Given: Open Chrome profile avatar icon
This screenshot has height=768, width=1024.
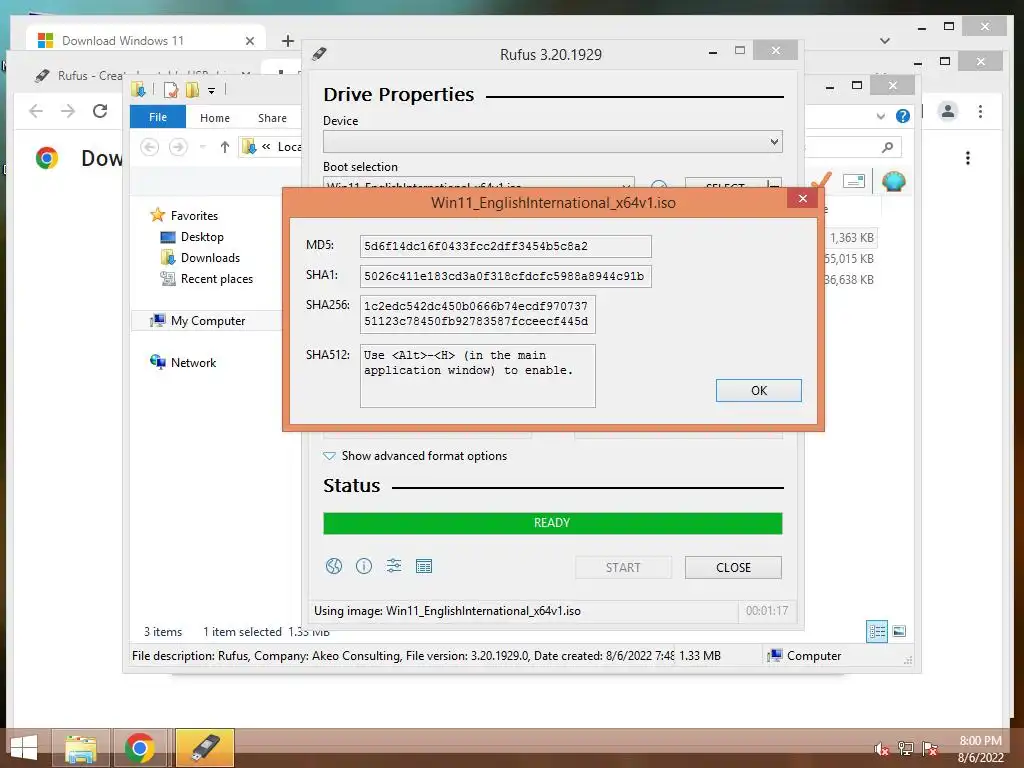Looking at the screenshot, I should tap(948, 111).
